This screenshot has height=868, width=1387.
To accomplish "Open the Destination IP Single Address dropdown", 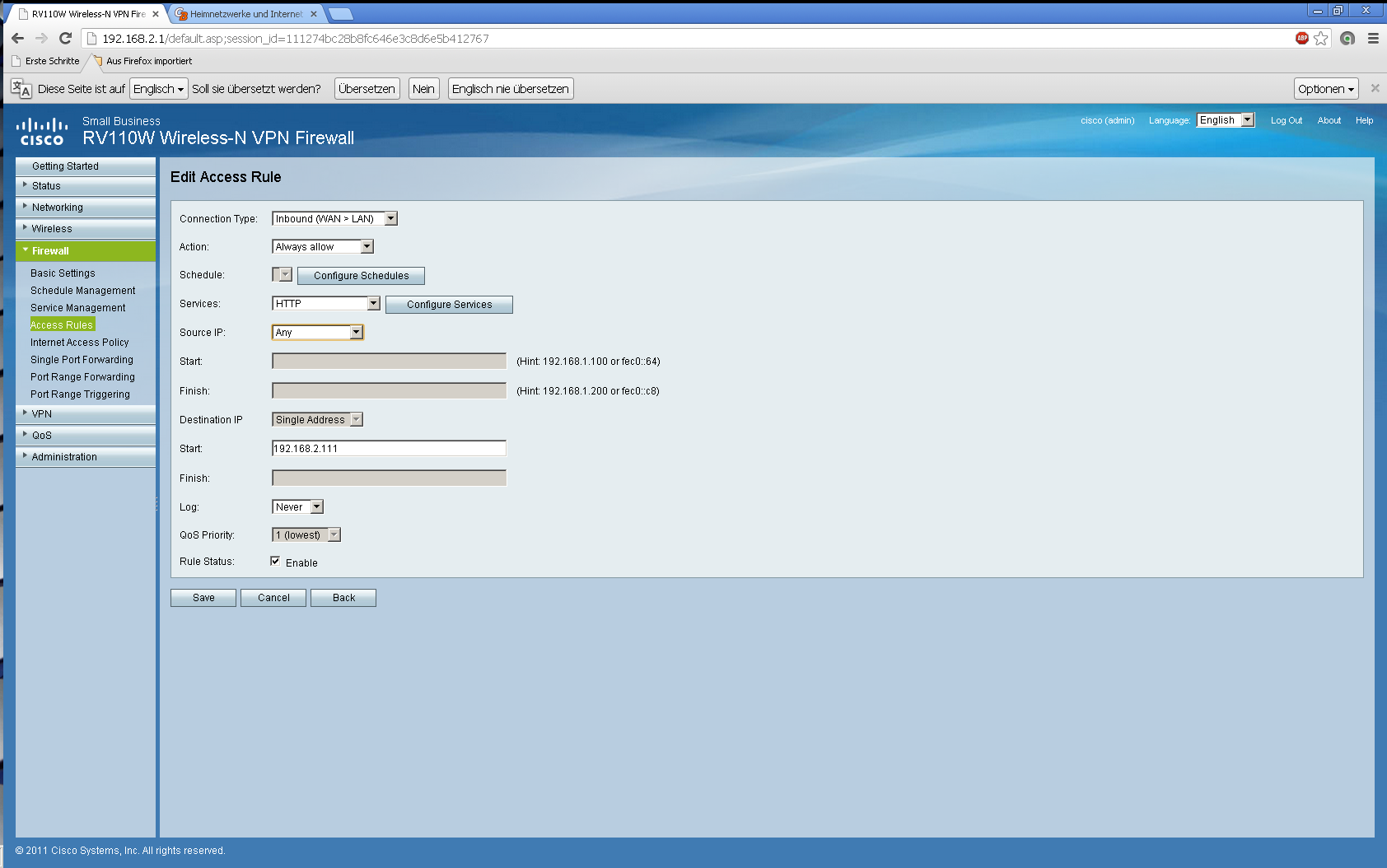I will [x=317, y=420].
